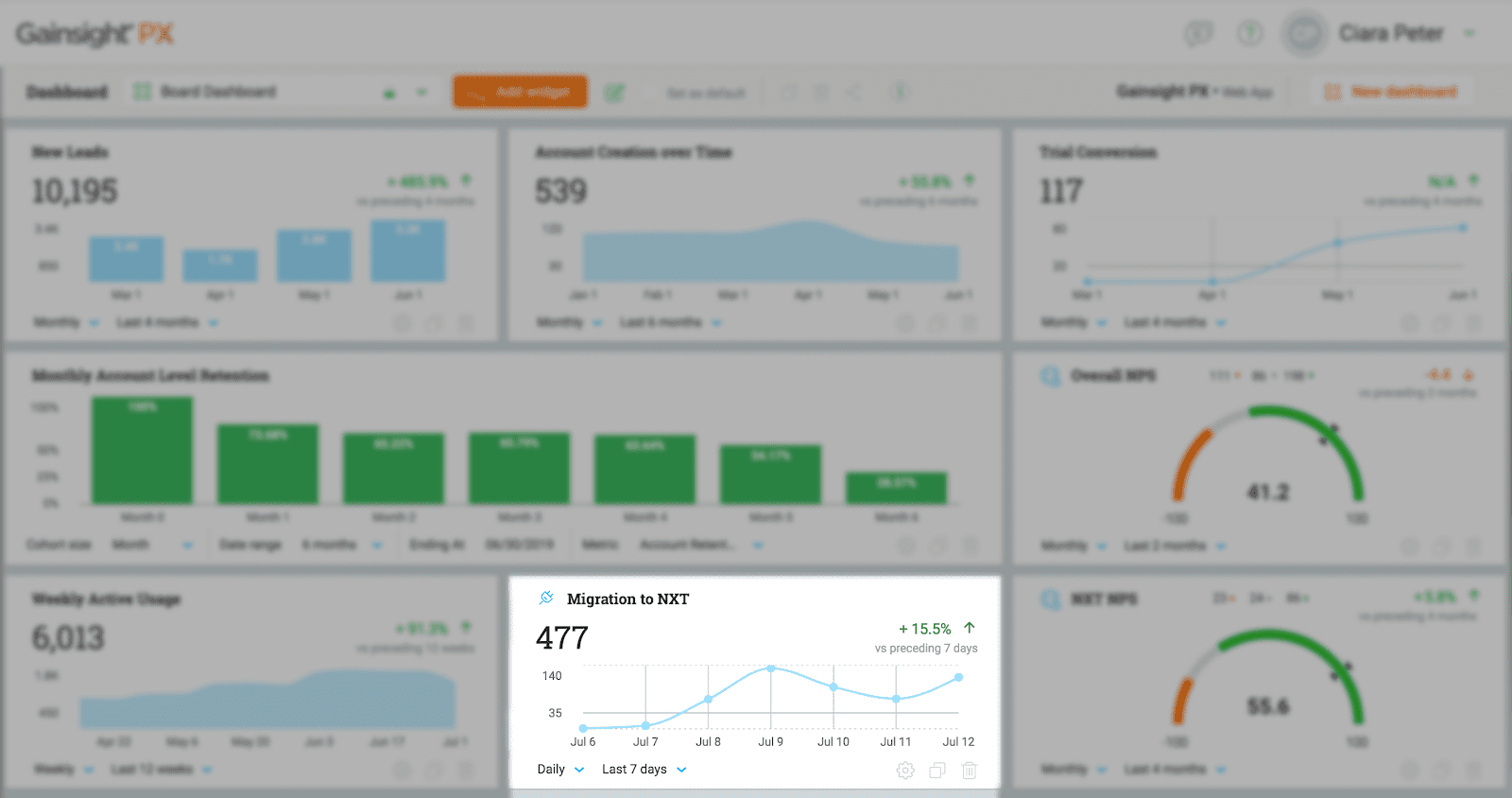Click the Gainsight PX logo
This screenshot has width=1512, height=798.
pos(94,34)
